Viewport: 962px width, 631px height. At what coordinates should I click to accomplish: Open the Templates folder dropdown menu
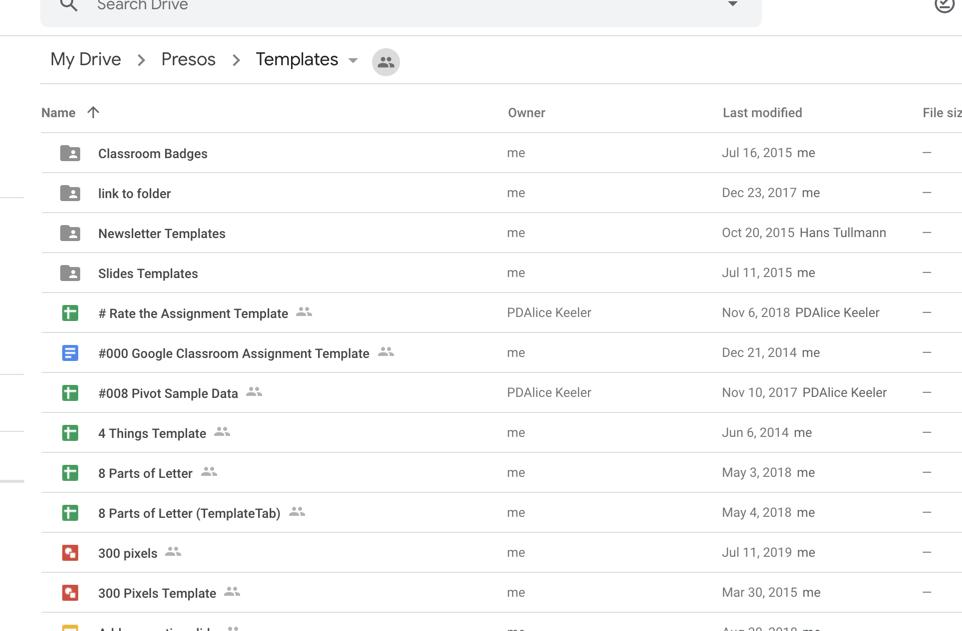click(353, 60)
